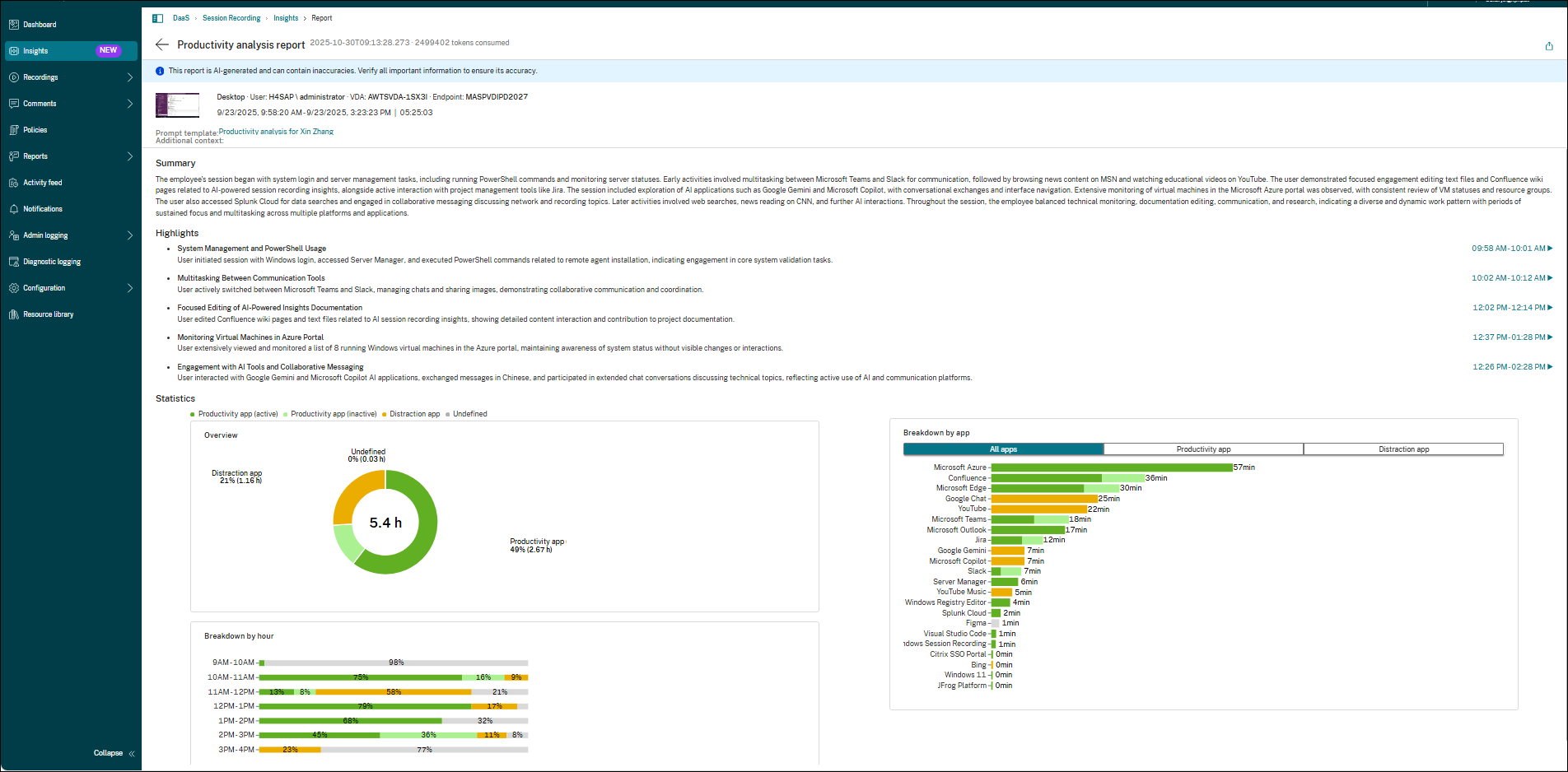
Task: Select the Insights sidebar icon
Action: pyautogui.click(x=14, y=51)
